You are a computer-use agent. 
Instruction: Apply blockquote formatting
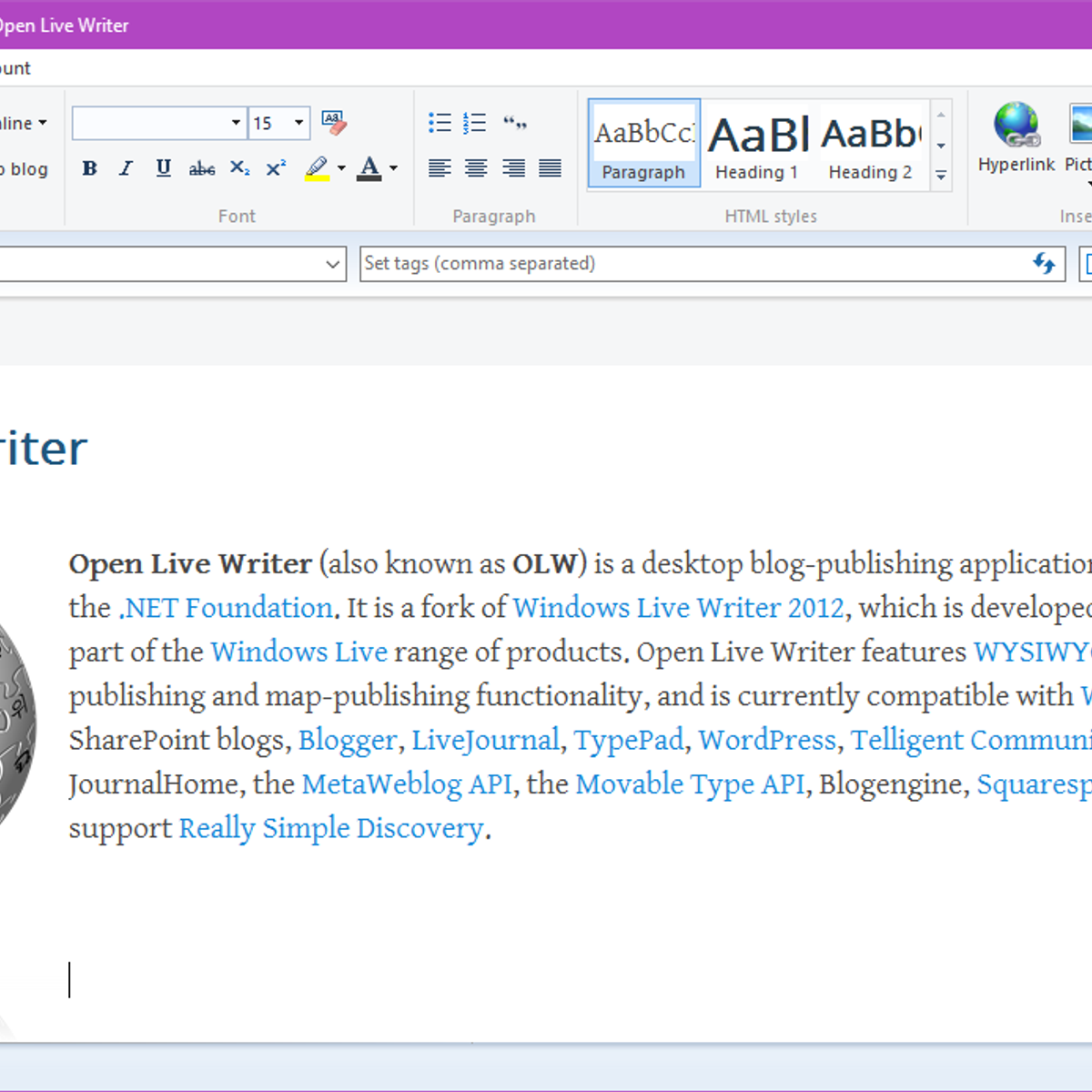(x=514, y=123)
